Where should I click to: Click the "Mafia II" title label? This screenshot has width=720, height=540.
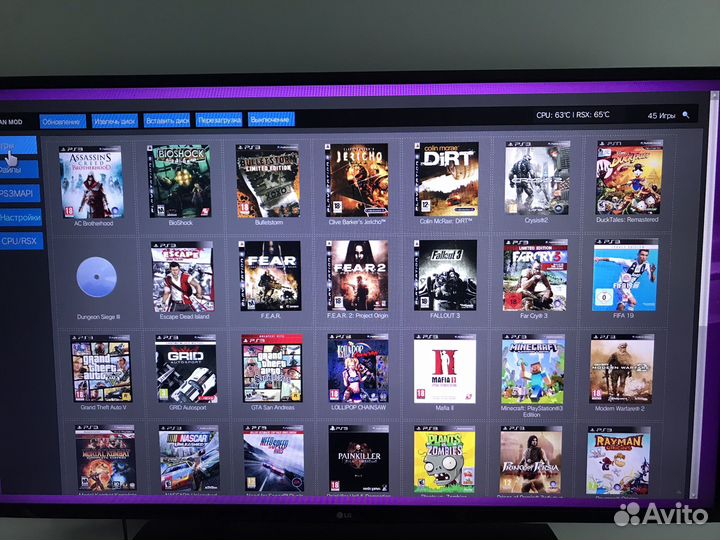(444, 408)
